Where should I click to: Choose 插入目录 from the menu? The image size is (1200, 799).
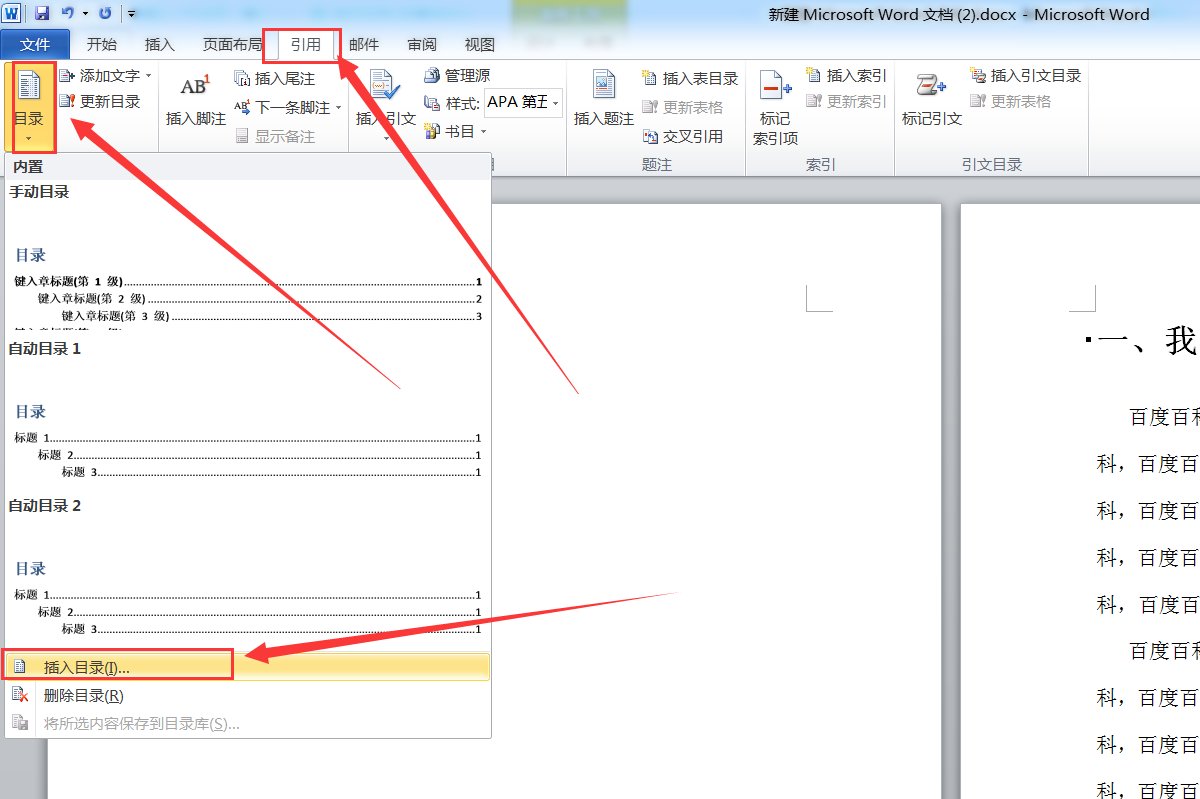click(87, 667)
